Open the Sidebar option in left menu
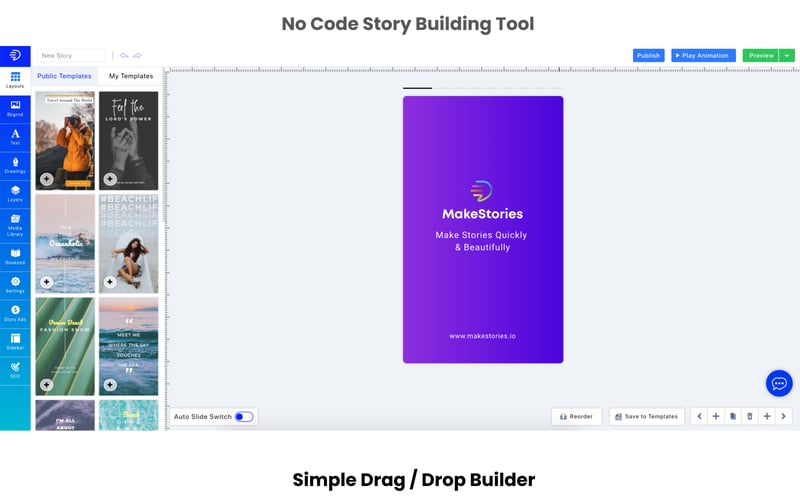 (x=15, y=342)
